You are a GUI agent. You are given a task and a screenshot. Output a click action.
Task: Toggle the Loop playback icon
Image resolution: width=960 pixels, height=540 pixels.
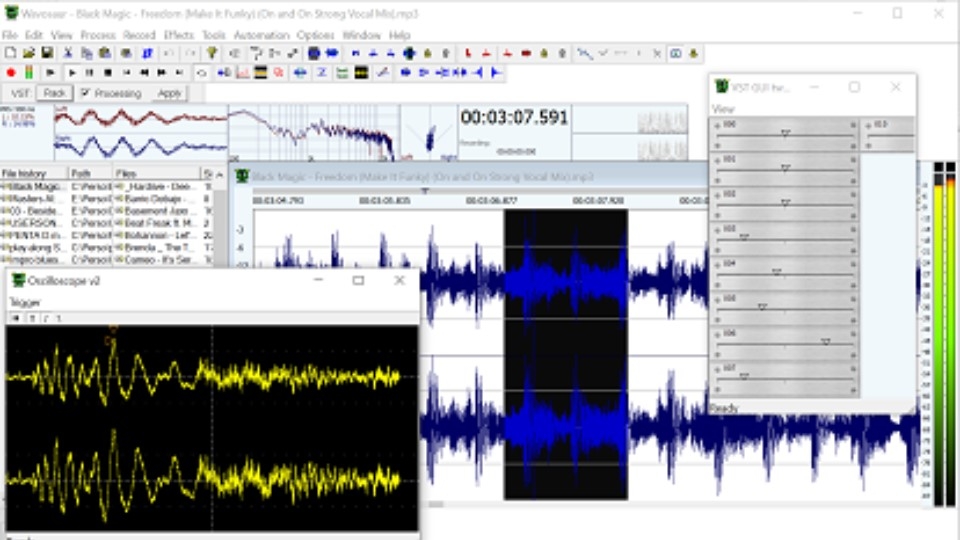201,73
